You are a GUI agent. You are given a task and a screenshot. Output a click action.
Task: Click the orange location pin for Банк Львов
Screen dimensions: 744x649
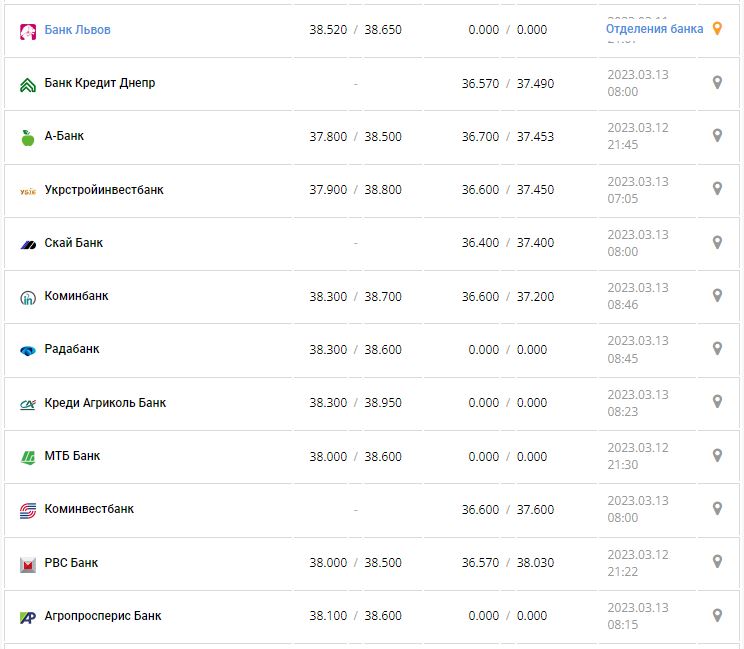coord(717,29)
